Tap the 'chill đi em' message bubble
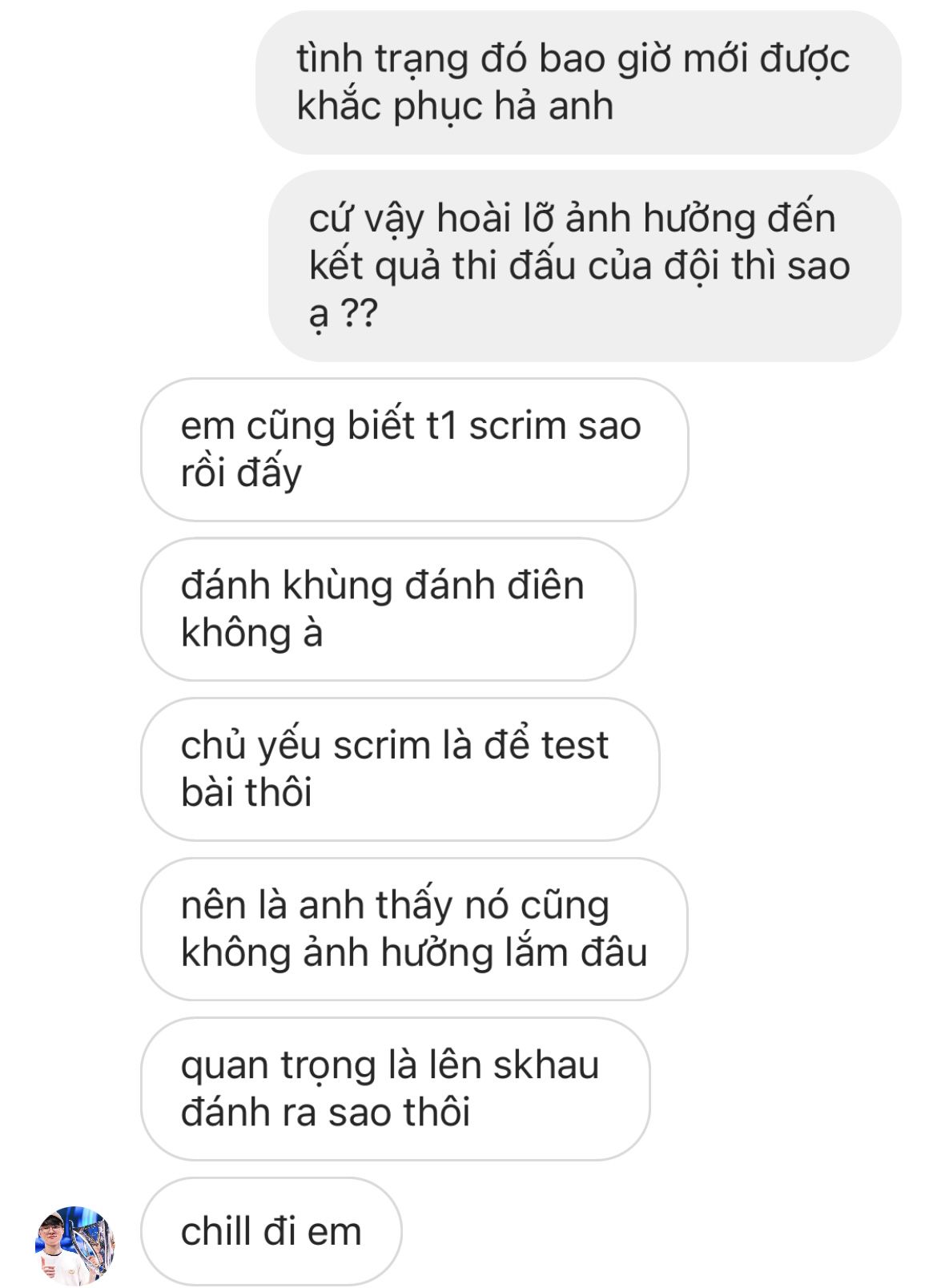 pyautogui.click(x=271, y=1231)
